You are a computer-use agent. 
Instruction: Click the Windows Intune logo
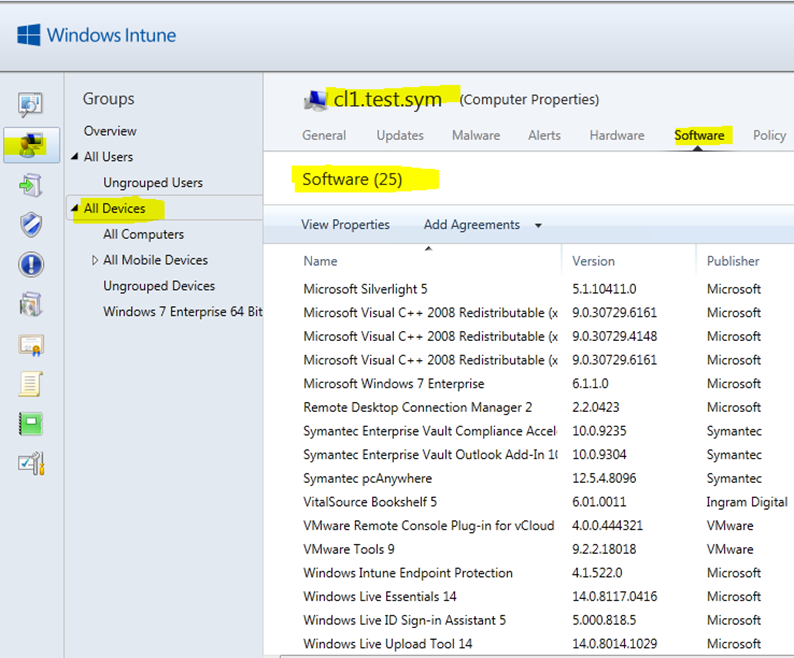(96, 35)
